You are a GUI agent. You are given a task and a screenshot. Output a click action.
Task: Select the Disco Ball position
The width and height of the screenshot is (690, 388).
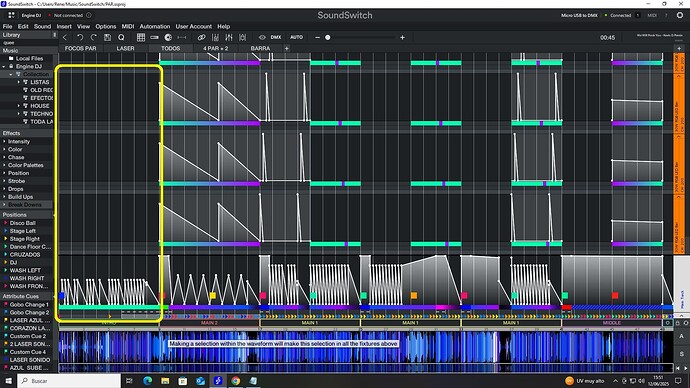22,223
